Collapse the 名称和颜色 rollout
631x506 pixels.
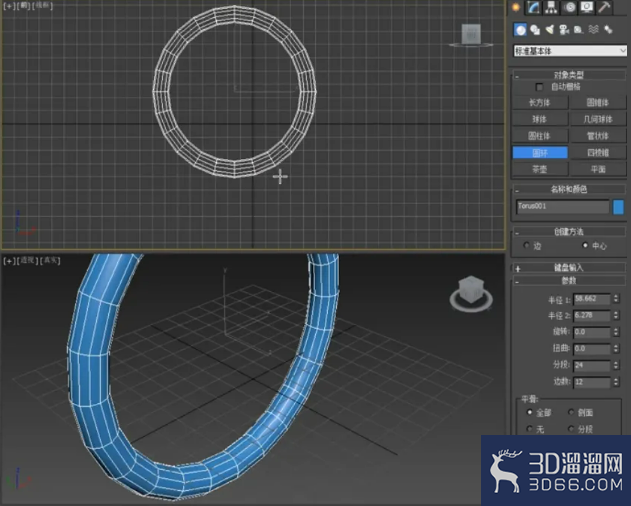(x=569, y=189)
